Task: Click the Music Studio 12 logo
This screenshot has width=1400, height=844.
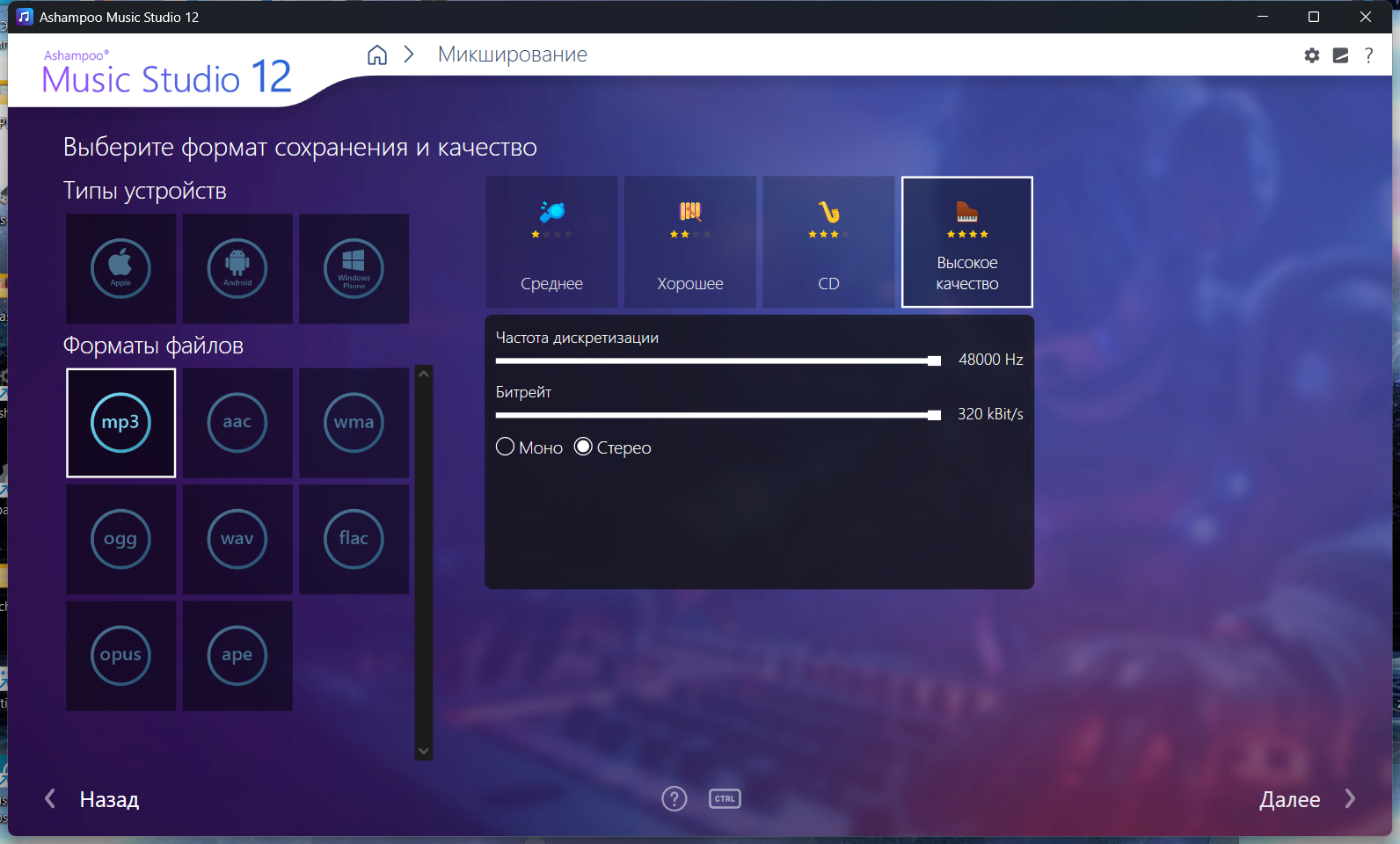Action: 166,74
